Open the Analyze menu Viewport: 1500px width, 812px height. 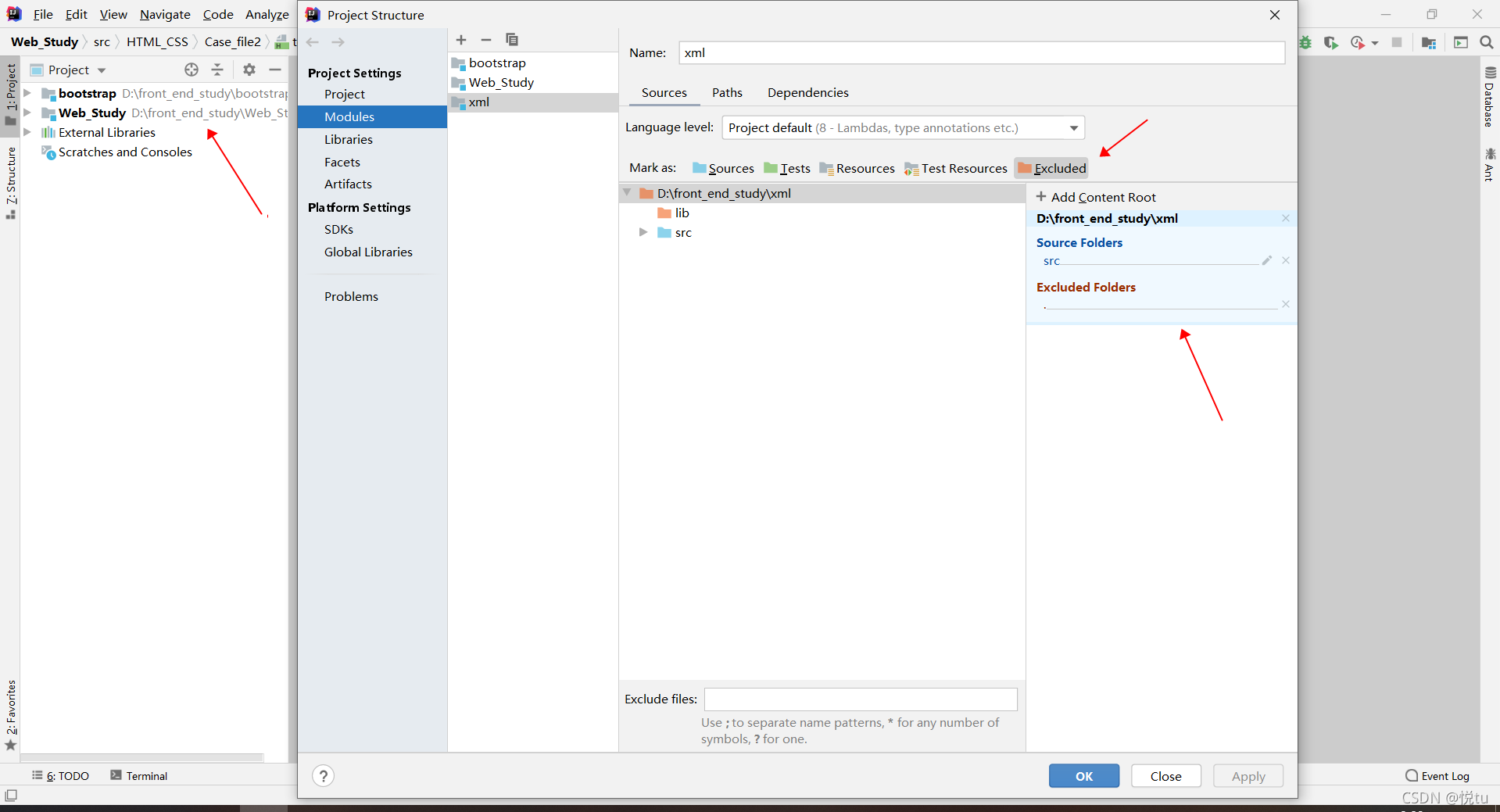pos(267,14)
